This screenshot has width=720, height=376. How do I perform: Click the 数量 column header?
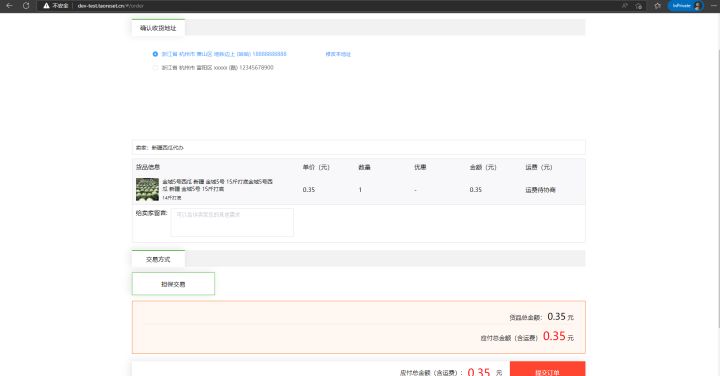[x=364, y=167]
